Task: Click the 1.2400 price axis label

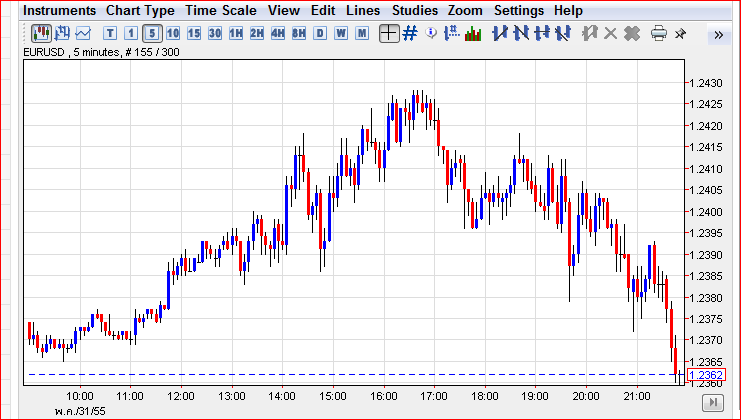Action: coord(706,212)
